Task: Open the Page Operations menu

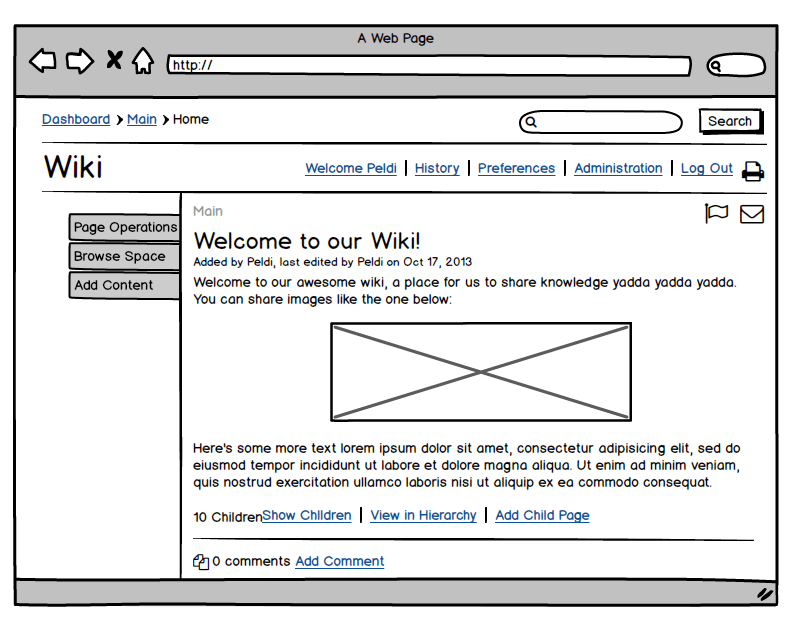Action: coord(124,227)
